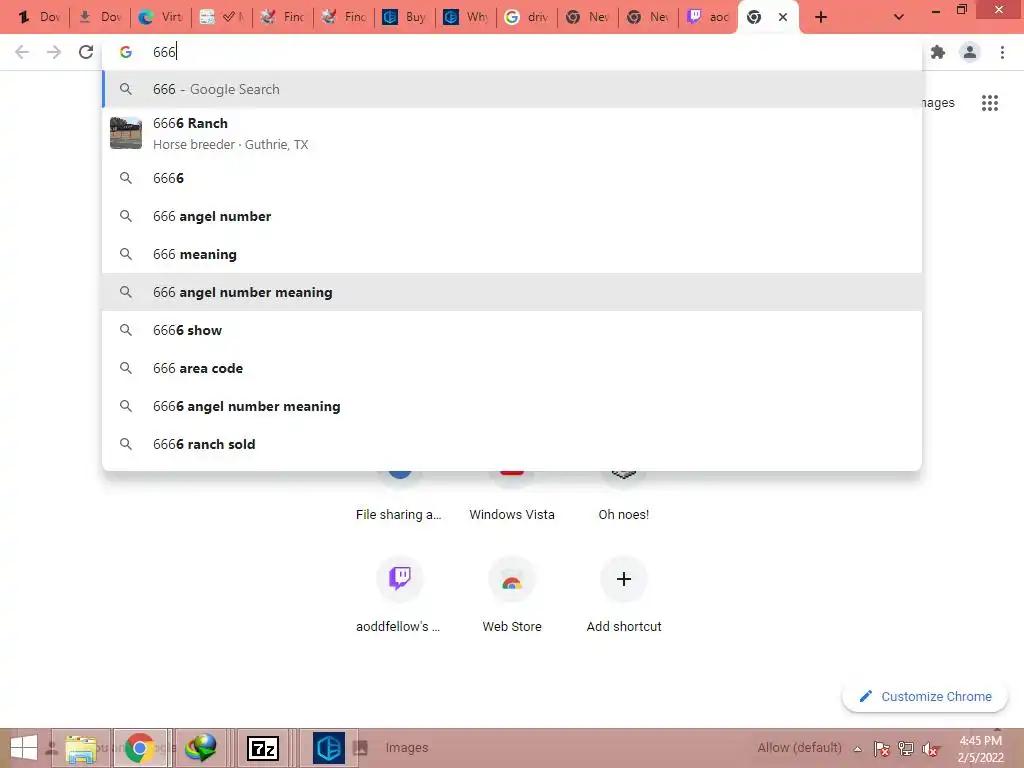The image size is (1024, 768).
Task: Open File Explorer from the taskbar
Action: click(x=81, y=748)
